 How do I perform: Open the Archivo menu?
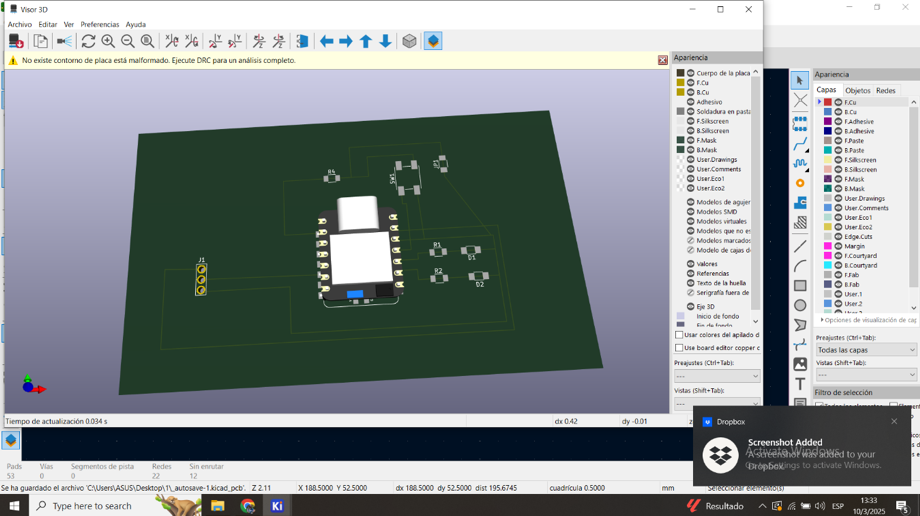pyautogui.click(x=19, y=24)
